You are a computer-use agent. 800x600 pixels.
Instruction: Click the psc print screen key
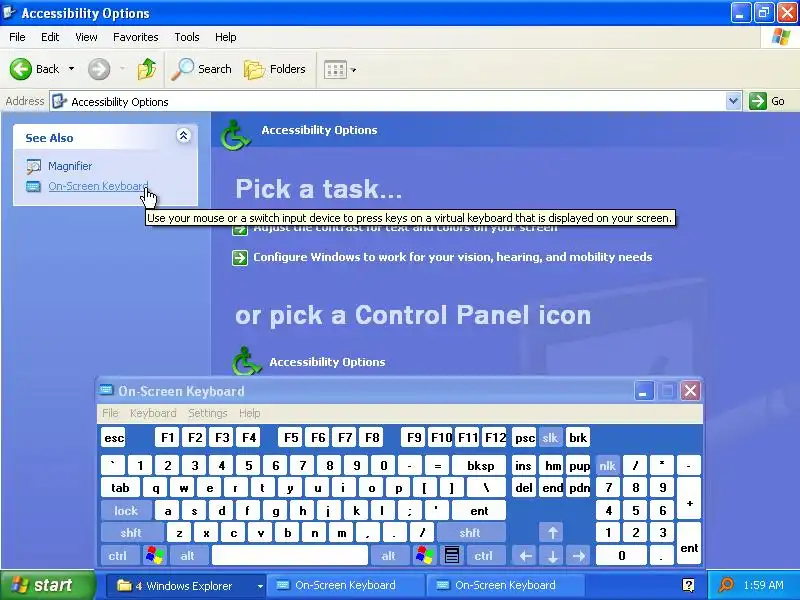[524, 438]
